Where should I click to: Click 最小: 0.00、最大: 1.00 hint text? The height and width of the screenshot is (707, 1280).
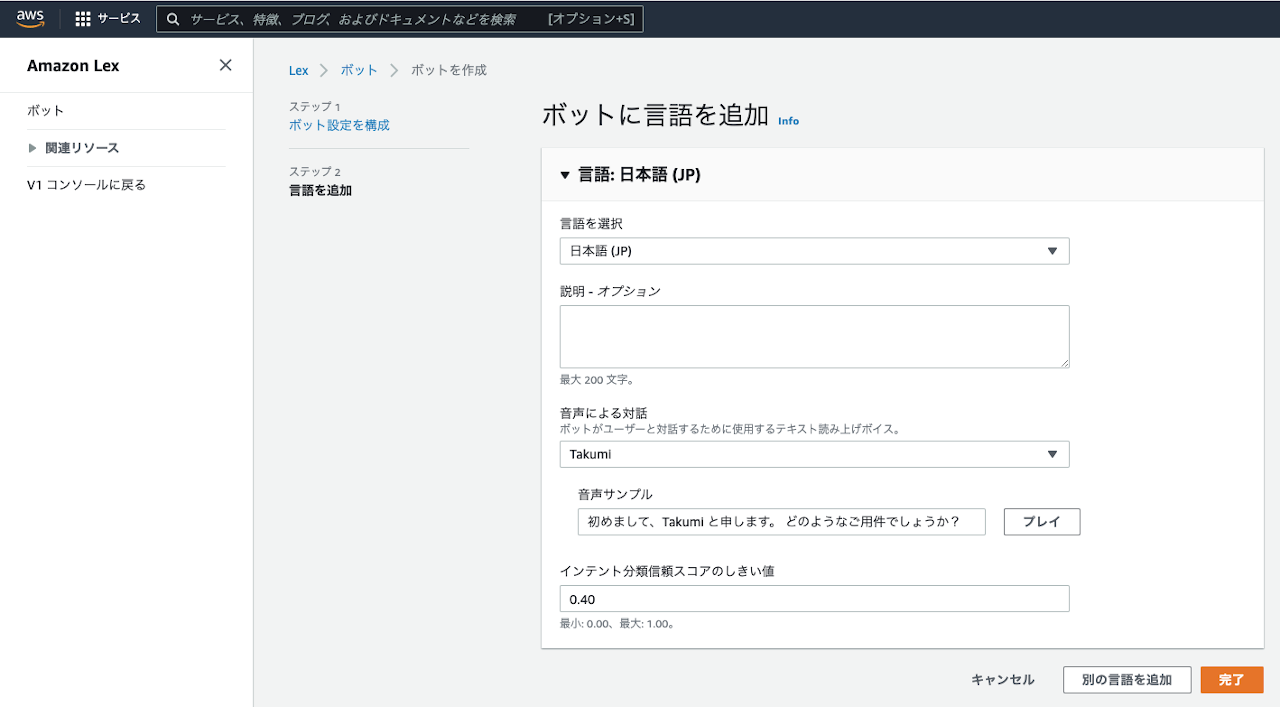[618, 624]
